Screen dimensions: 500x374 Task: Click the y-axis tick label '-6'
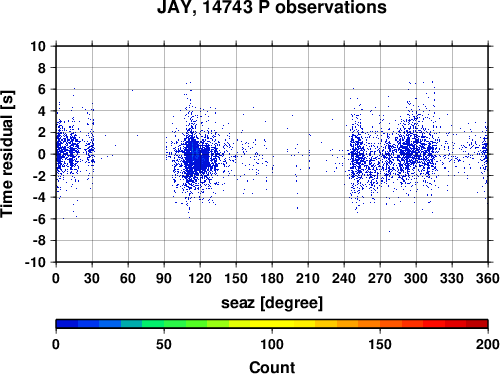coord(39,219)
